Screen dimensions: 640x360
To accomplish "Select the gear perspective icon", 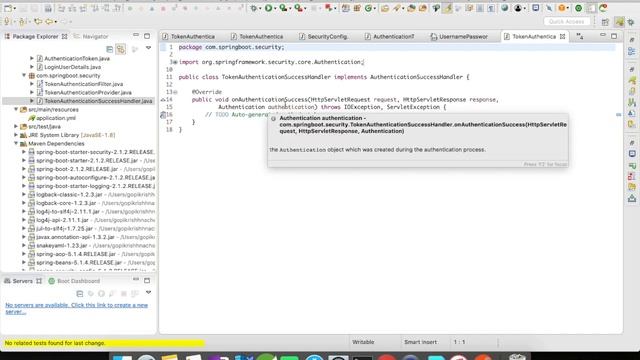I will 632,22.
